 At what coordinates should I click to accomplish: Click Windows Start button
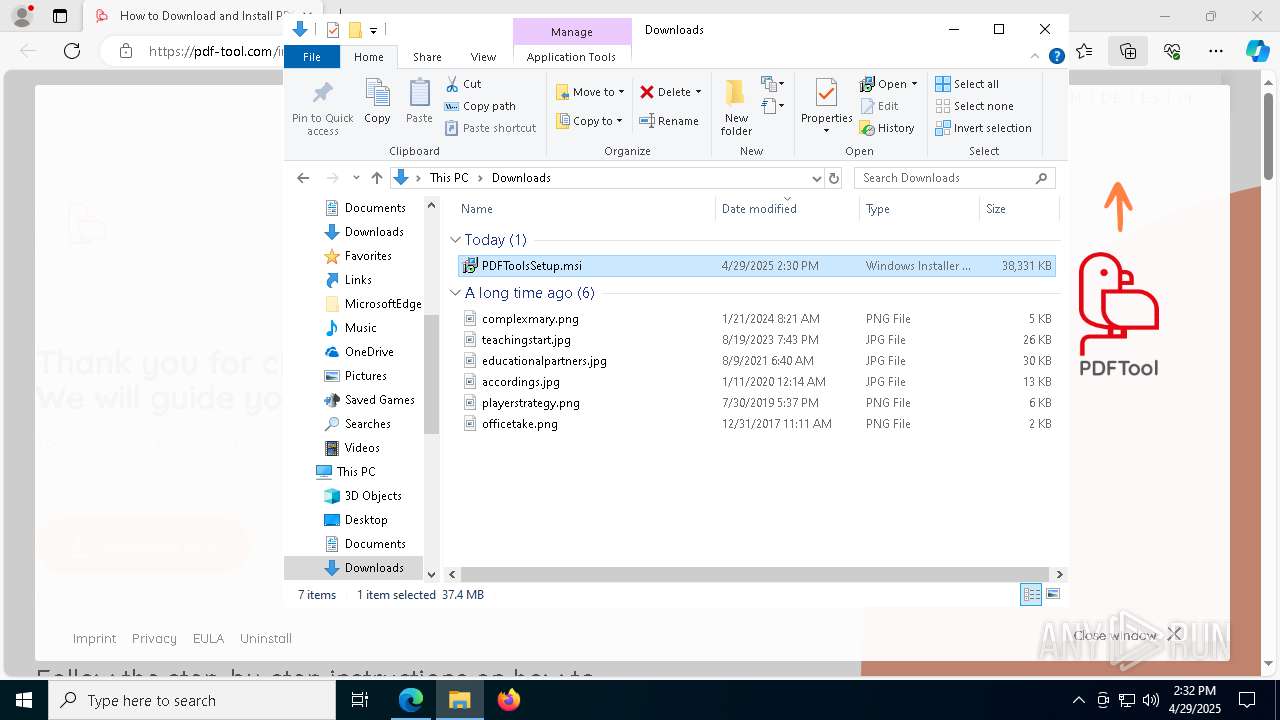pos(24,700)
